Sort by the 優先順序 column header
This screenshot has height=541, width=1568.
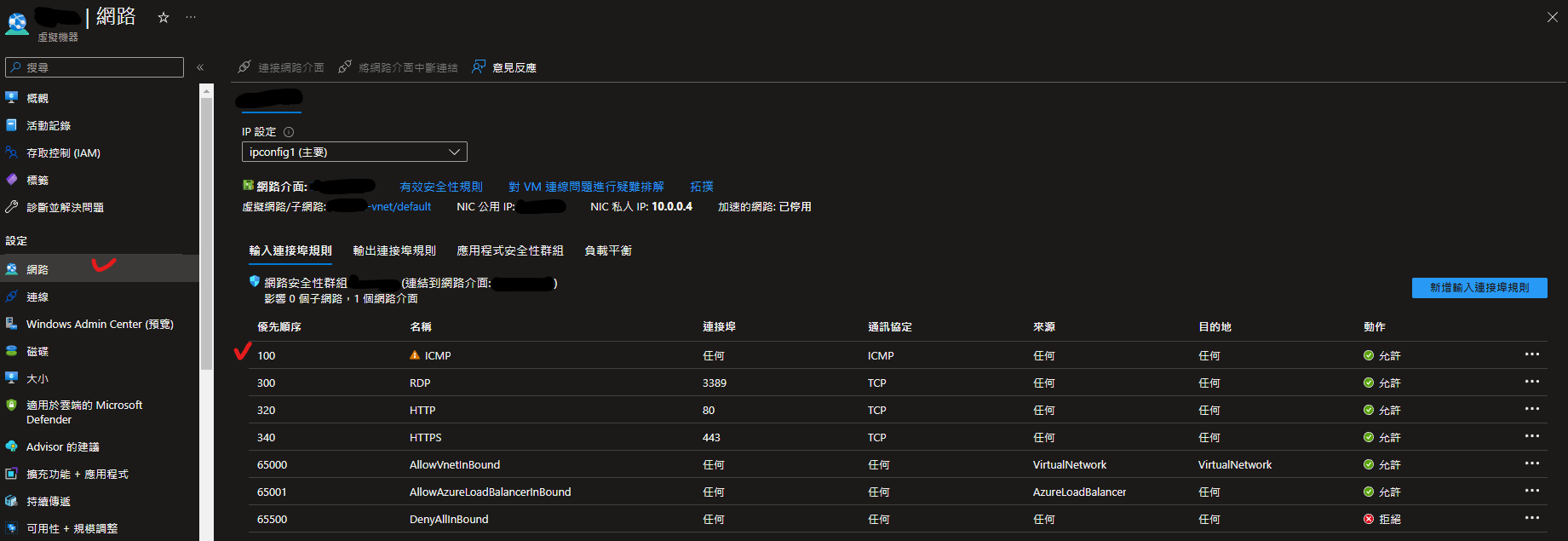[x=279, y=327]
